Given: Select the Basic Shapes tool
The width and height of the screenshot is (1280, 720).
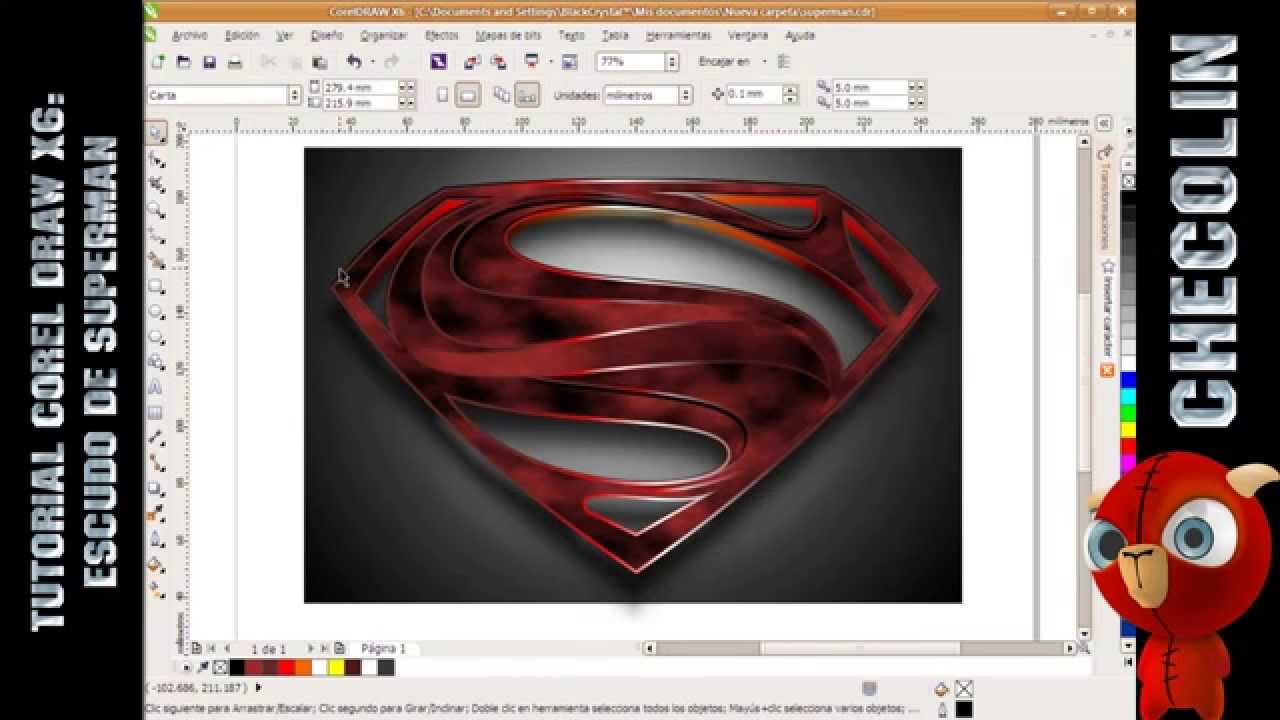Looking at the screenshot, I should [x=157, y=361].
